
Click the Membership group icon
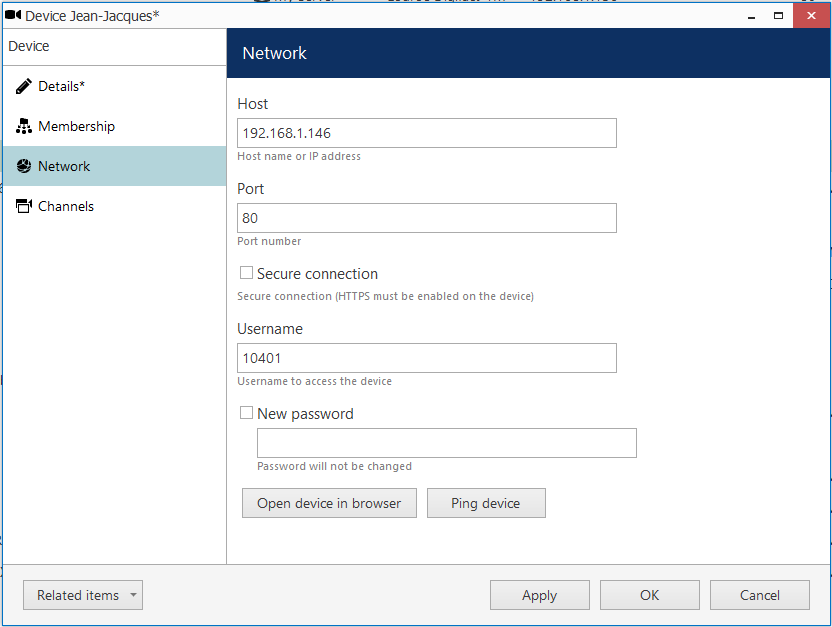pyautogui.click(x=23, y=126)
